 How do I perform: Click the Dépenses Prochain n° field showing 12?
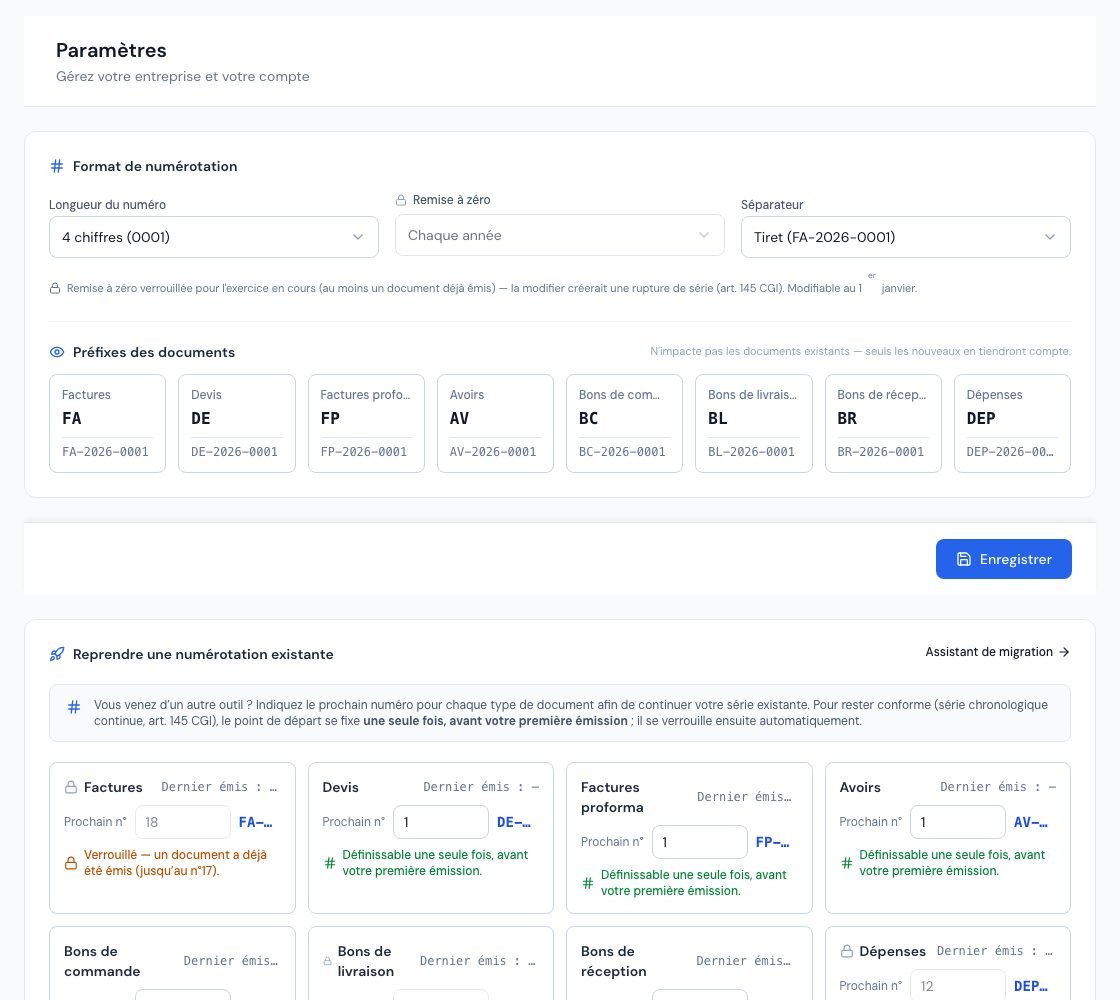coord(958,986)
